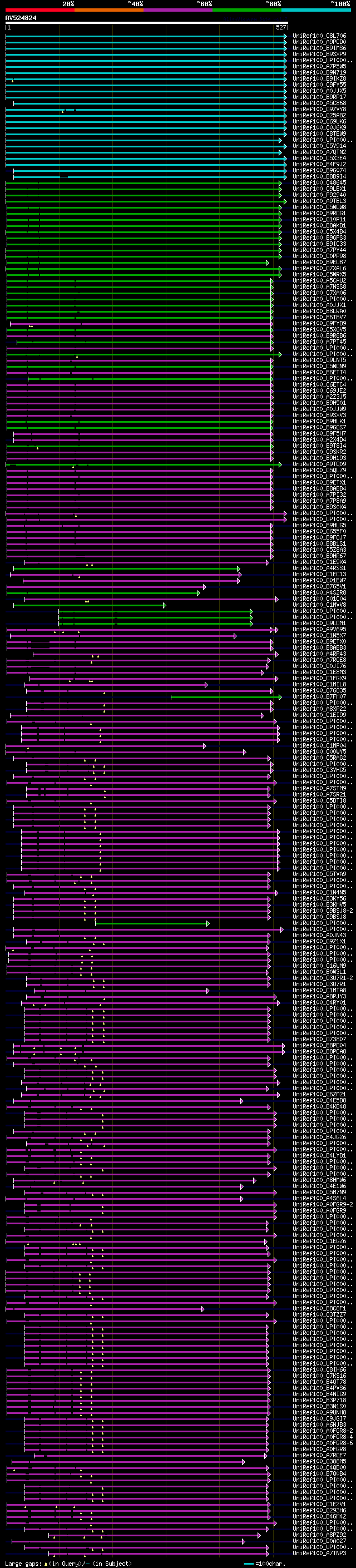Open the UniRef100_B4KB48 row label
356x1568 pixels.
click(x=319, y=1106)
